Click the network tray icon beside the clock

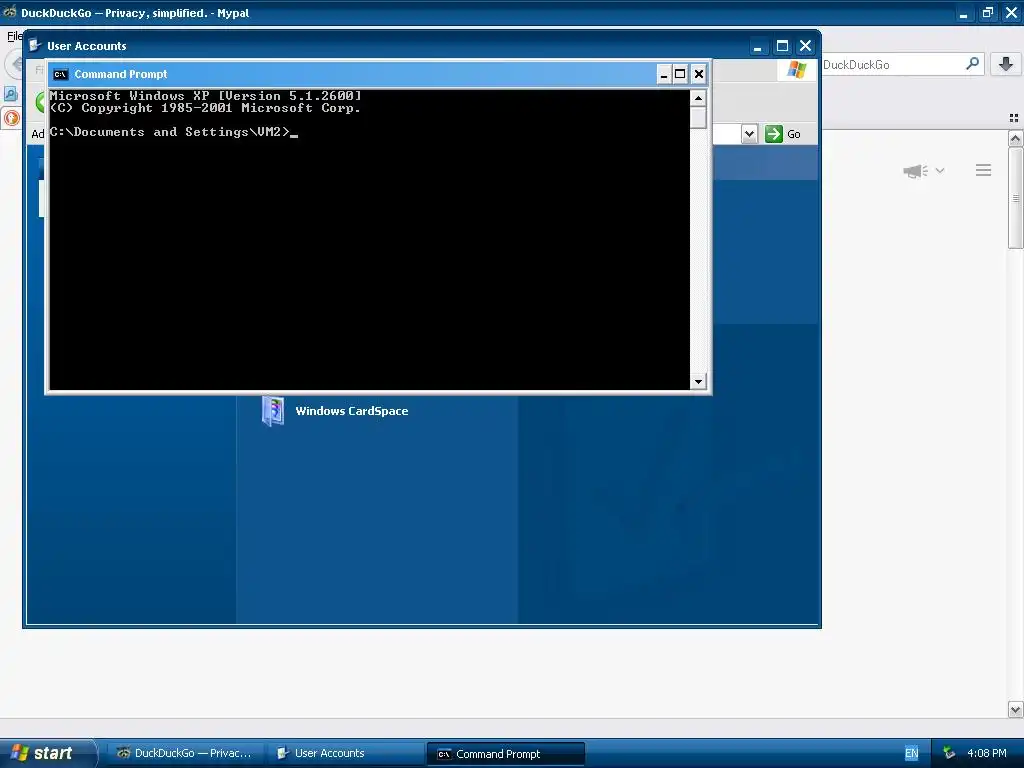pyautogui.click(x=949, y=753)
